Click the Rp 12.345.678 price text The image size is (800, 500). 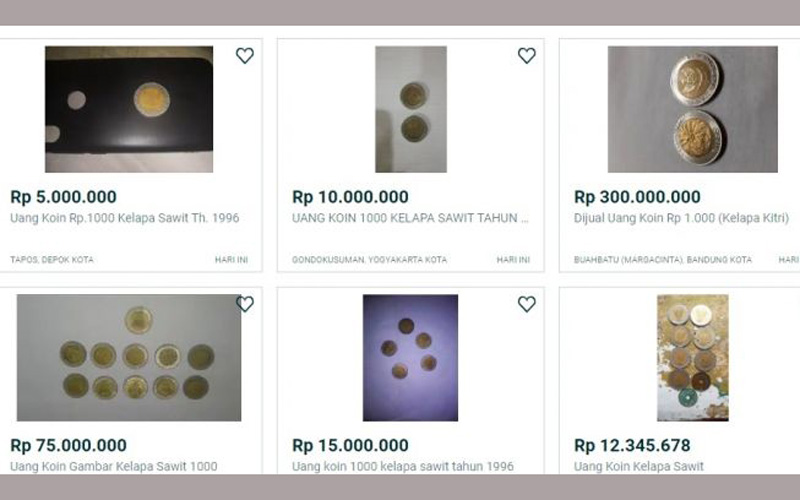click(x=632, y=445)
